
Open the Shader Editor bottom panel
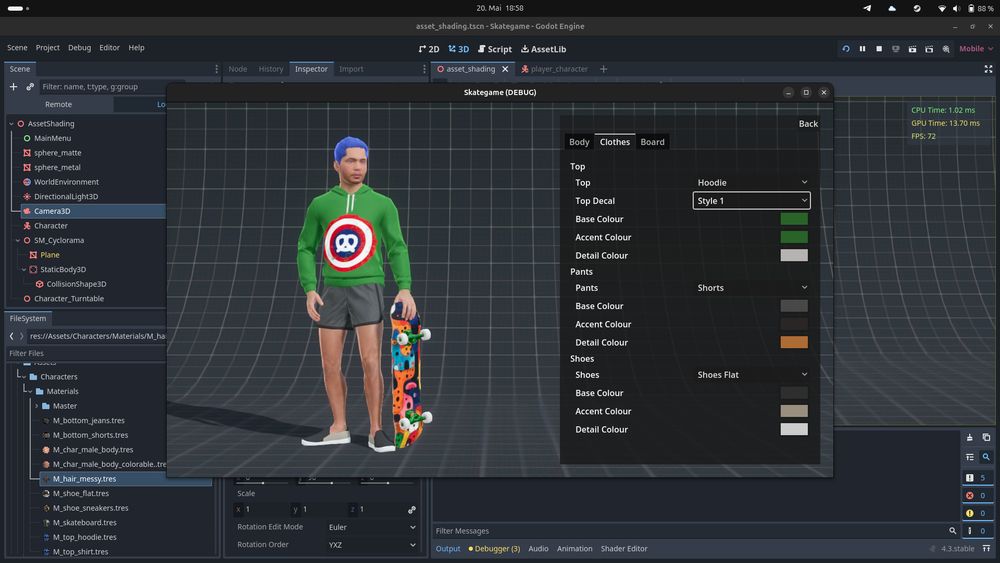[624, 548]
